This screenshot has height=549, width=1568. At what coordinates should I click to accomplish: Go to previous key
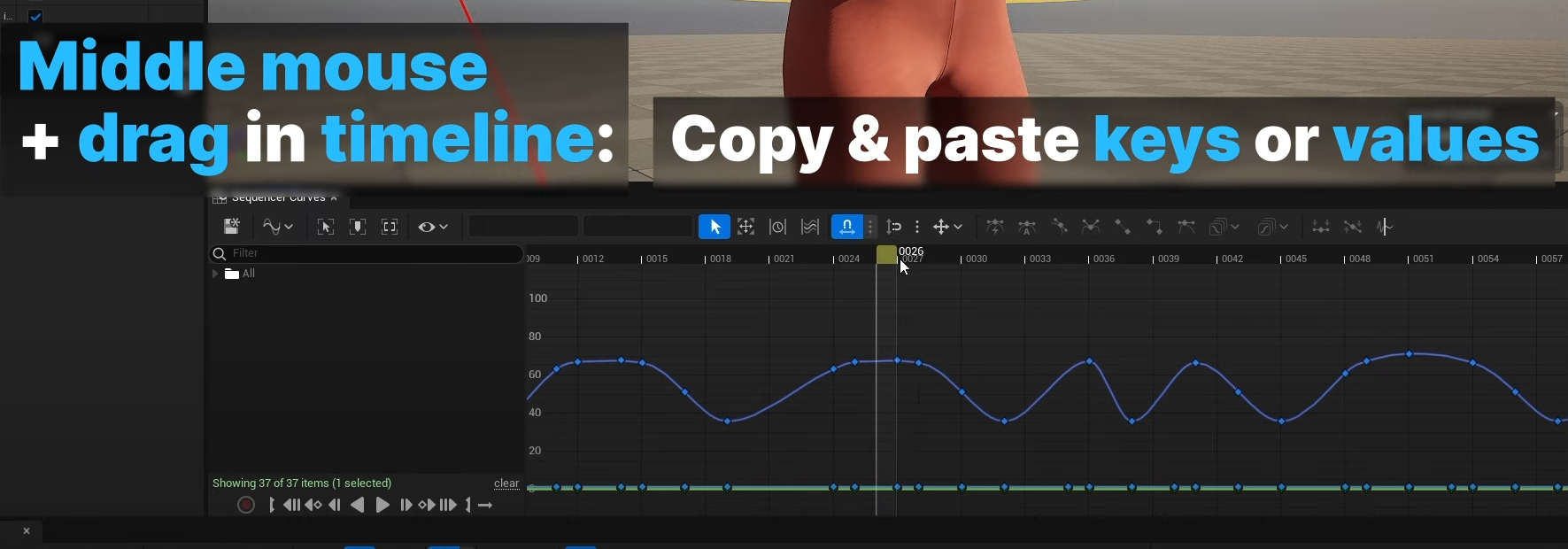click(x=313, y=505)
